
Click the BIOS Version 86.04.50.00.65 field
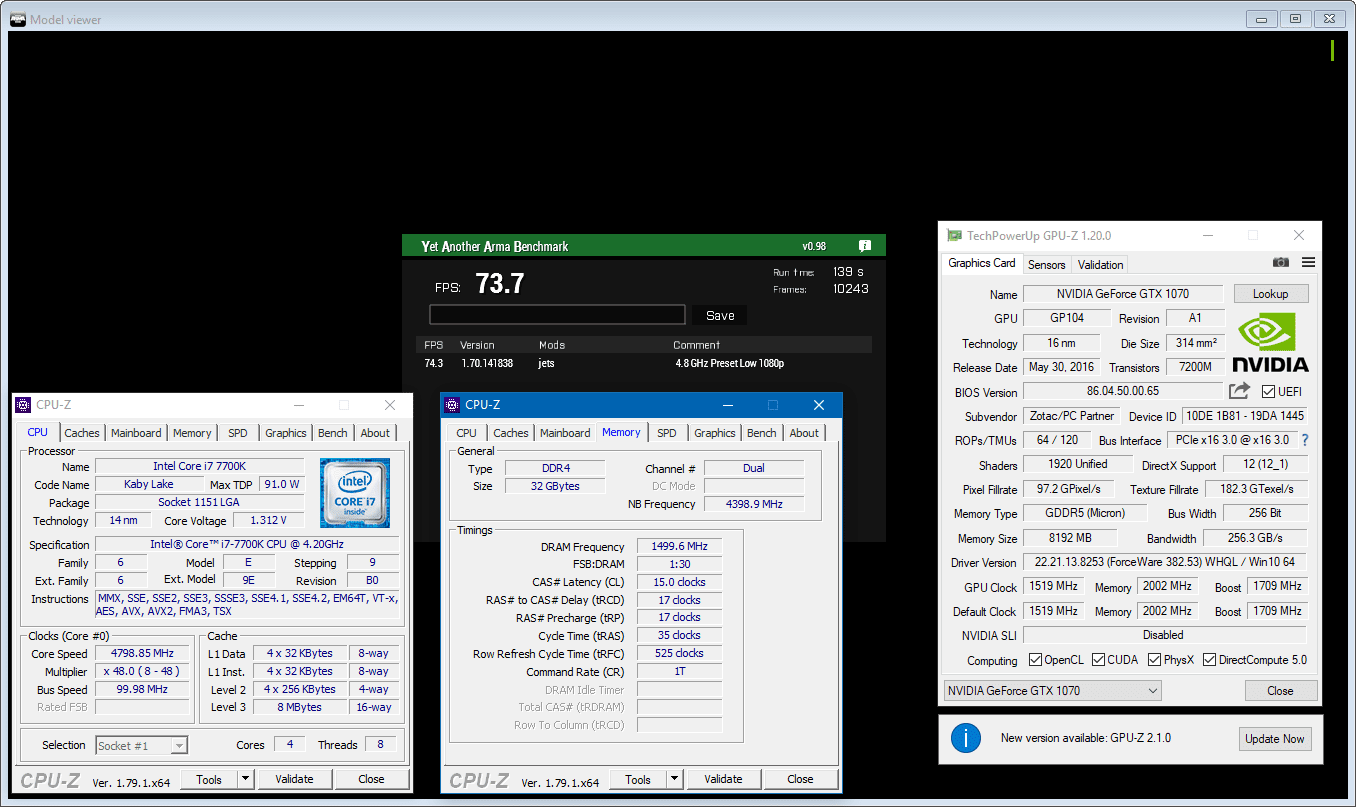point(1122,391)
